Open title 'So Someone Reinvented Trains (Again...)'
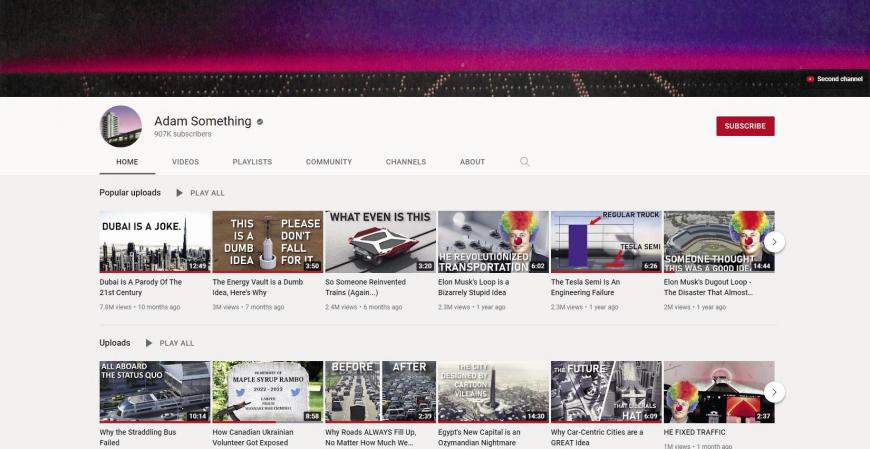Viewport: 870px width, 449px height. click(x=366, y=287)
